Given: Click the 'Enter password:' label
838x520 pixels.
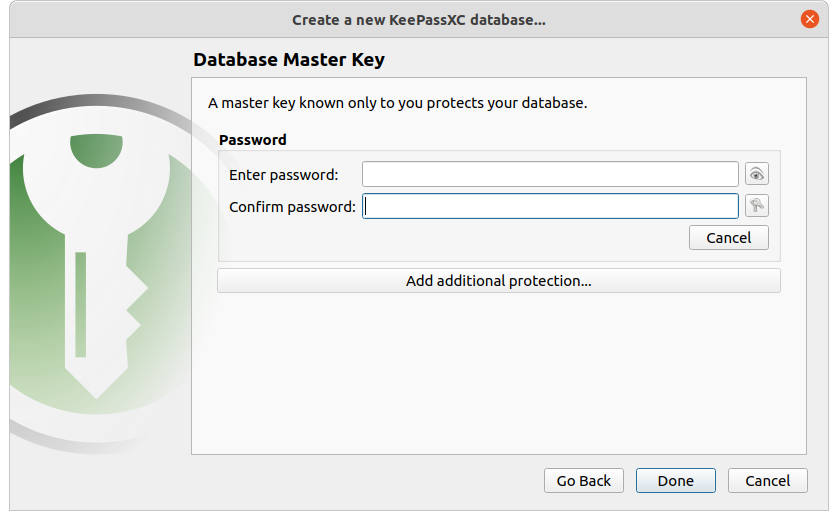Looking at the screenshot, I should [283, 174].
